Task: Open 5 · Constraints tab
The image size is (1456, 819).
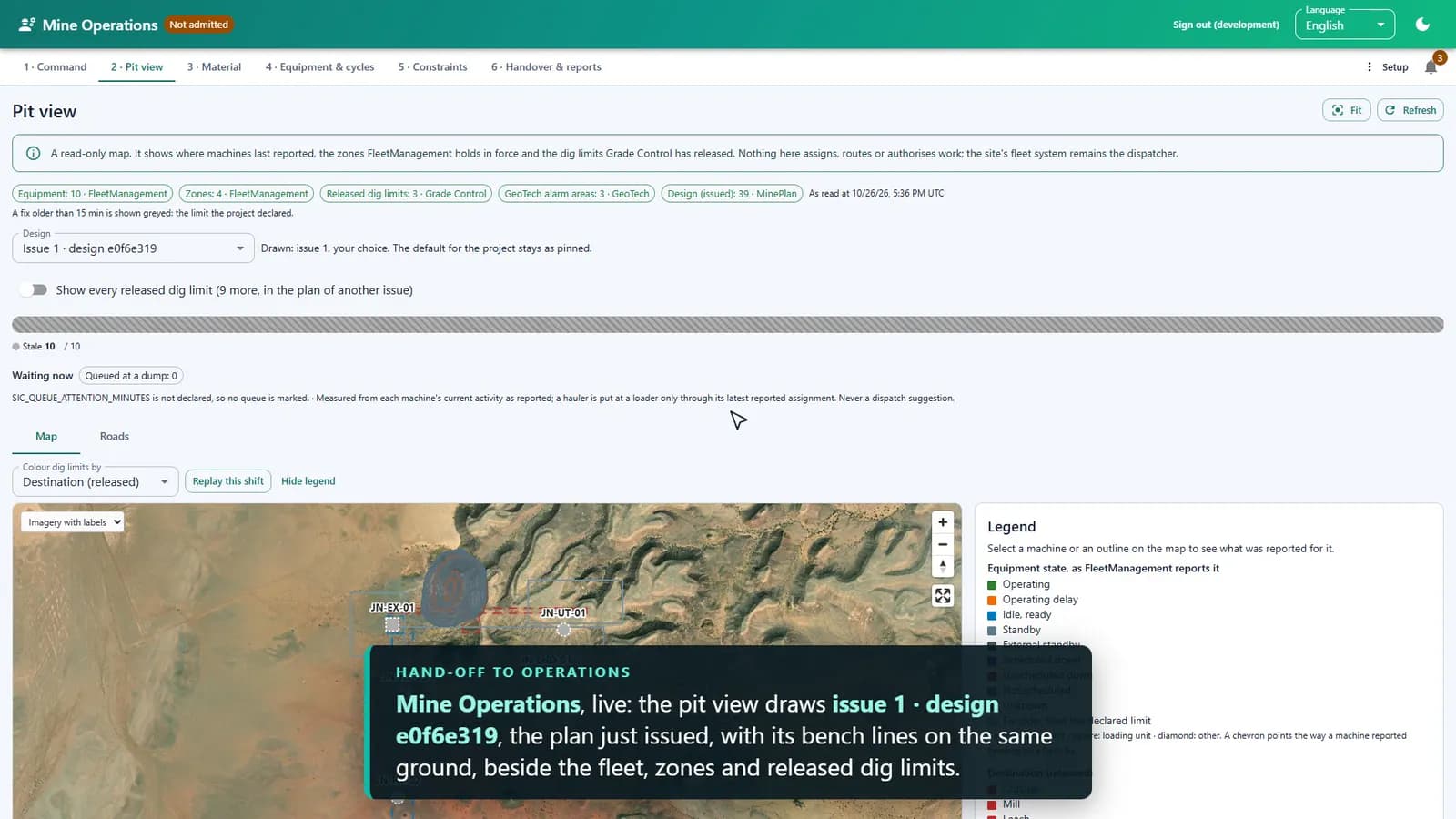Action: [x=432, y=67]
